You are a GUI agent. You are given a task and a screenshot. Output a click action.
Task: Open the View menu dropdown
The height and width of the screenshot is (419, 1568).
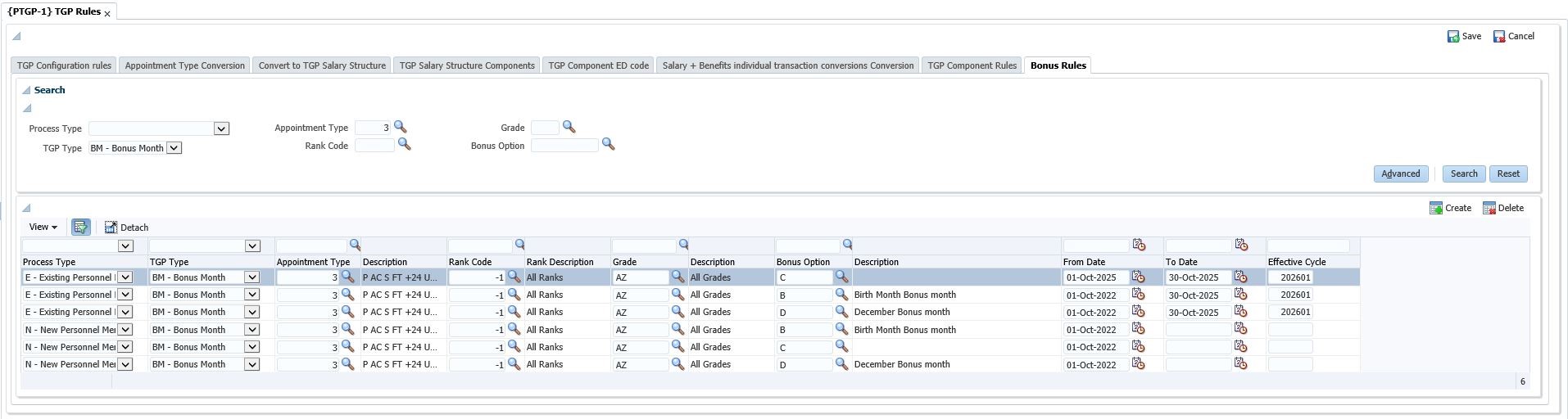[43, 228]
